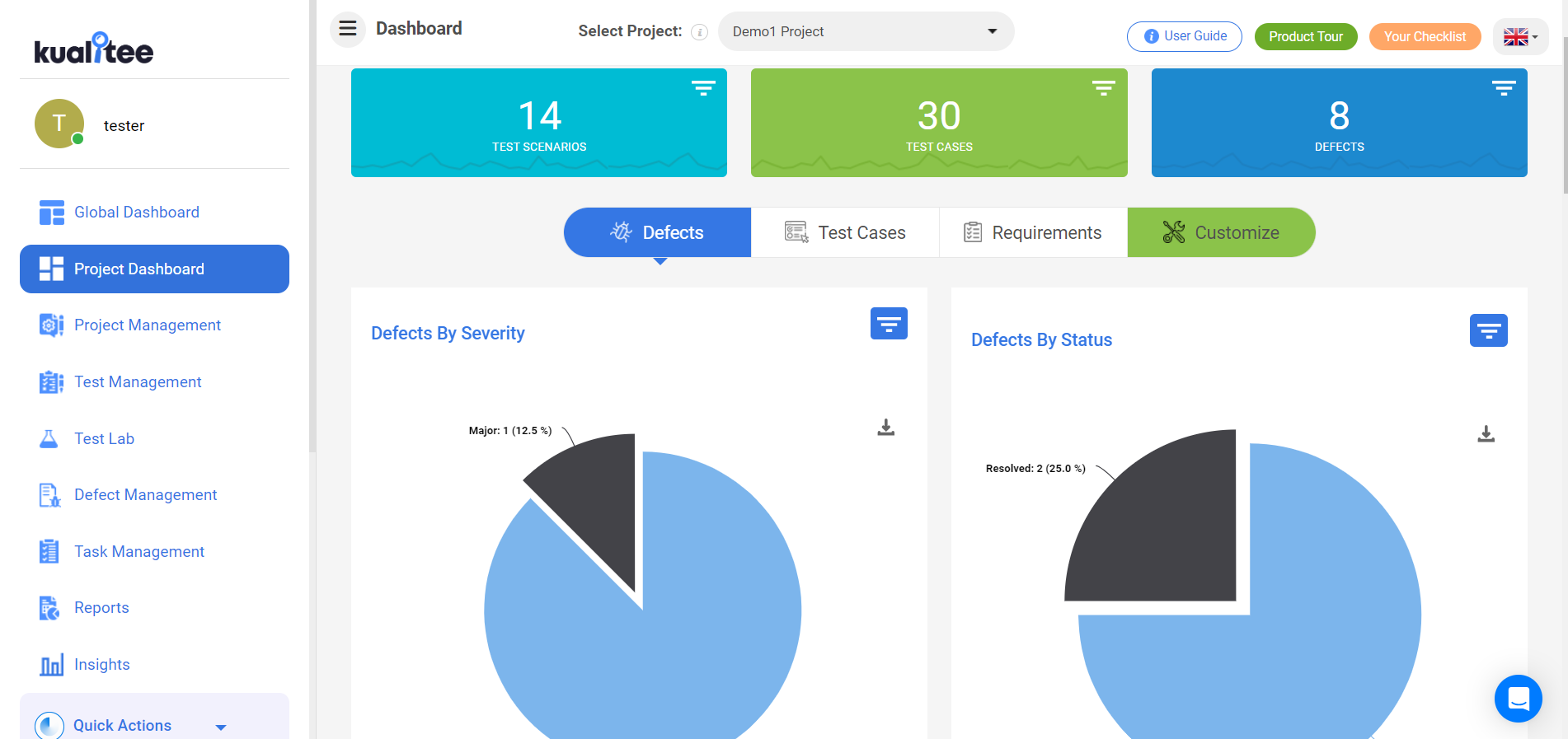Start the Product Tour
Viewport: 1568px width, 739px height.
coord(1306,36)
